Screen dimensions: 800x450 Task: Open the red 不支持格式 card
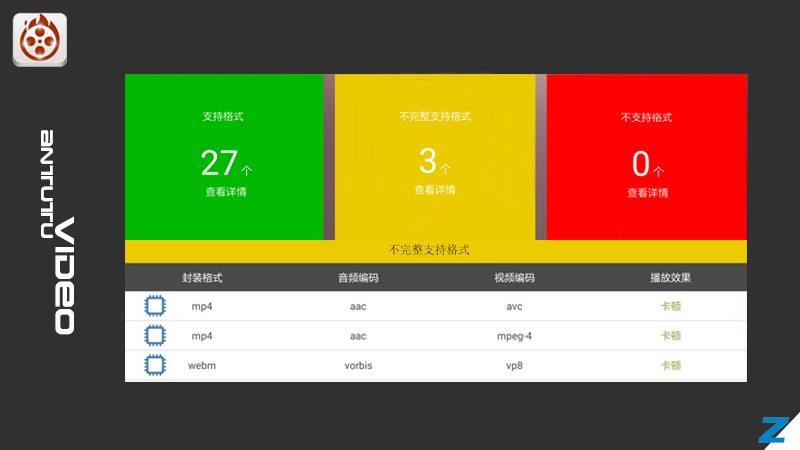[x=647, y=157]
